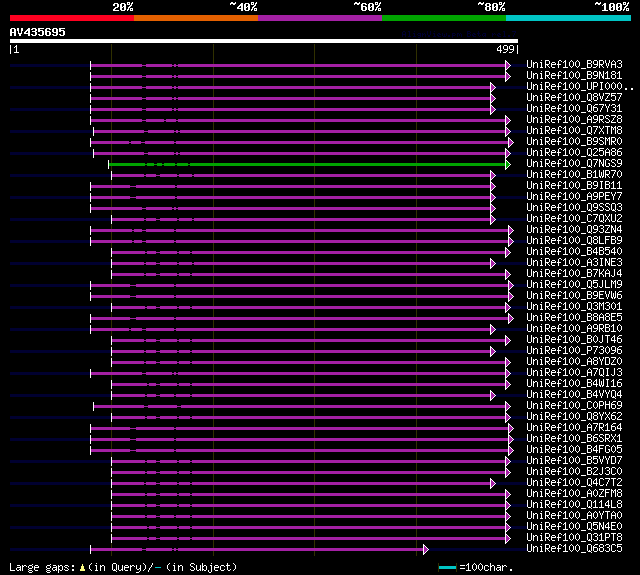The image size is (640, 575).
Task: Click the orange ~40% legend segment
Action: tap(196, 18)
